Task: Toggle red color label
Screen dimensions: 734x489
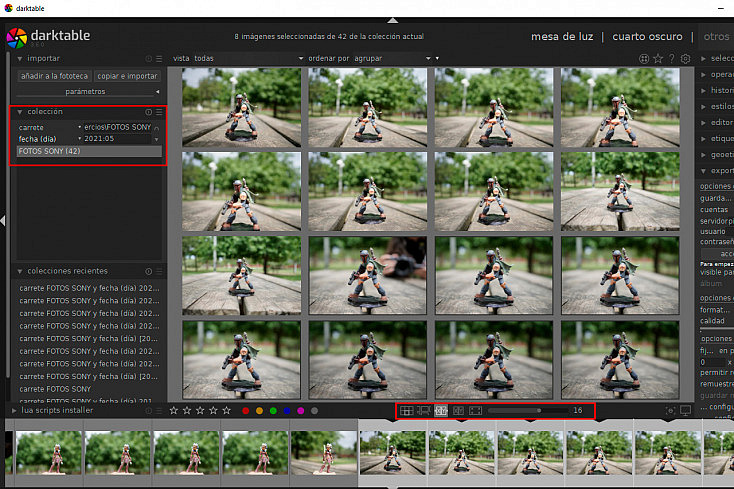Action: tap(246, 411)
